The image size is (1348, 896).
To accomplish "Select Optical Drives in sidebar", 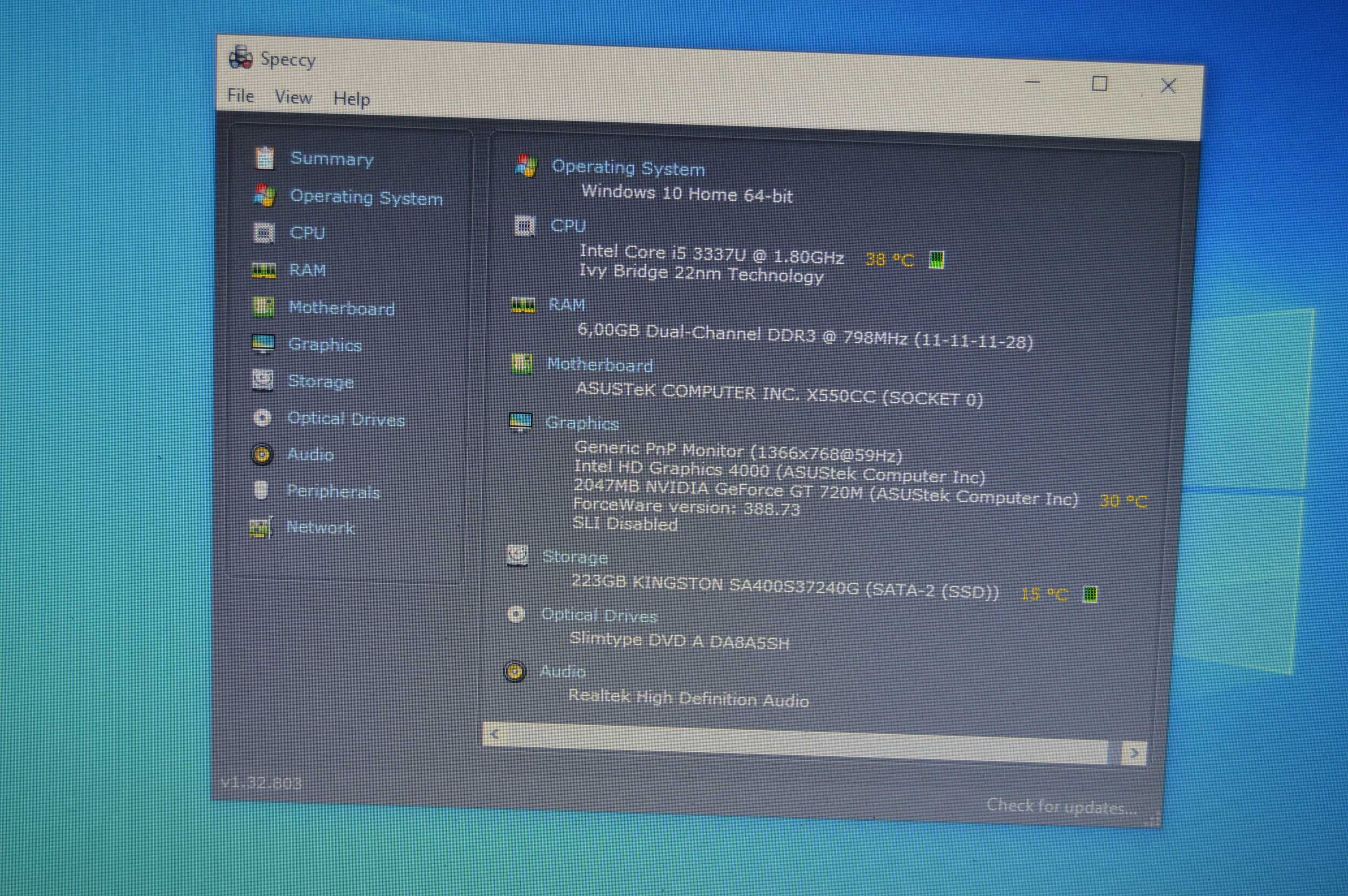I will 346,419.
